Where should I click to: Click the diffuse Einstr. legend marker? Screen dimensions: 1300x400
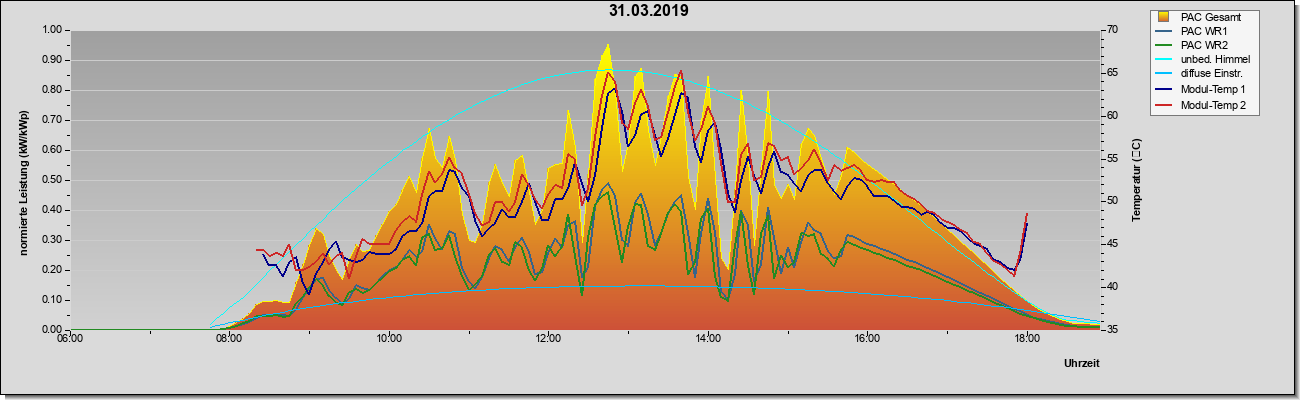pos(1164,75)
